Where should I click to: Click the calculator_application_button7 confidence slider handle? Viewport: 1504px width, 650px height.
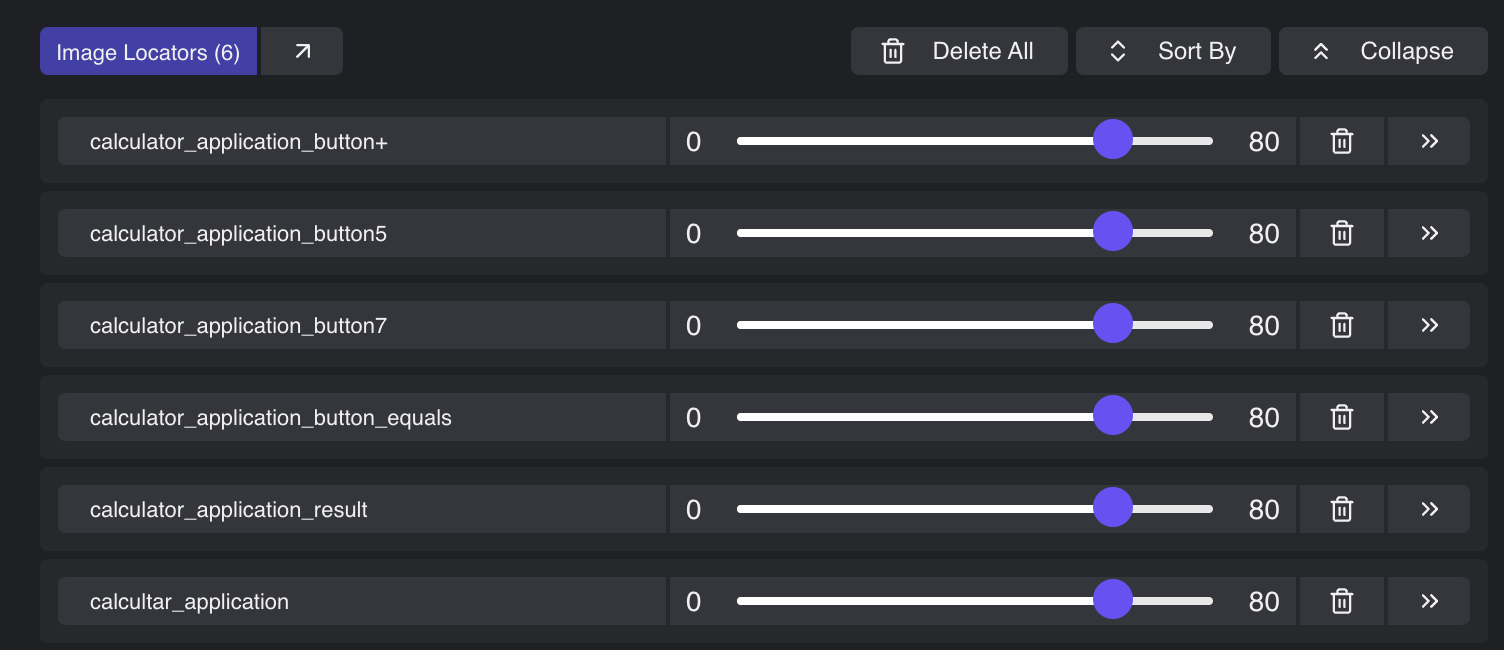pyautogui.click(x=1112, y=324)
